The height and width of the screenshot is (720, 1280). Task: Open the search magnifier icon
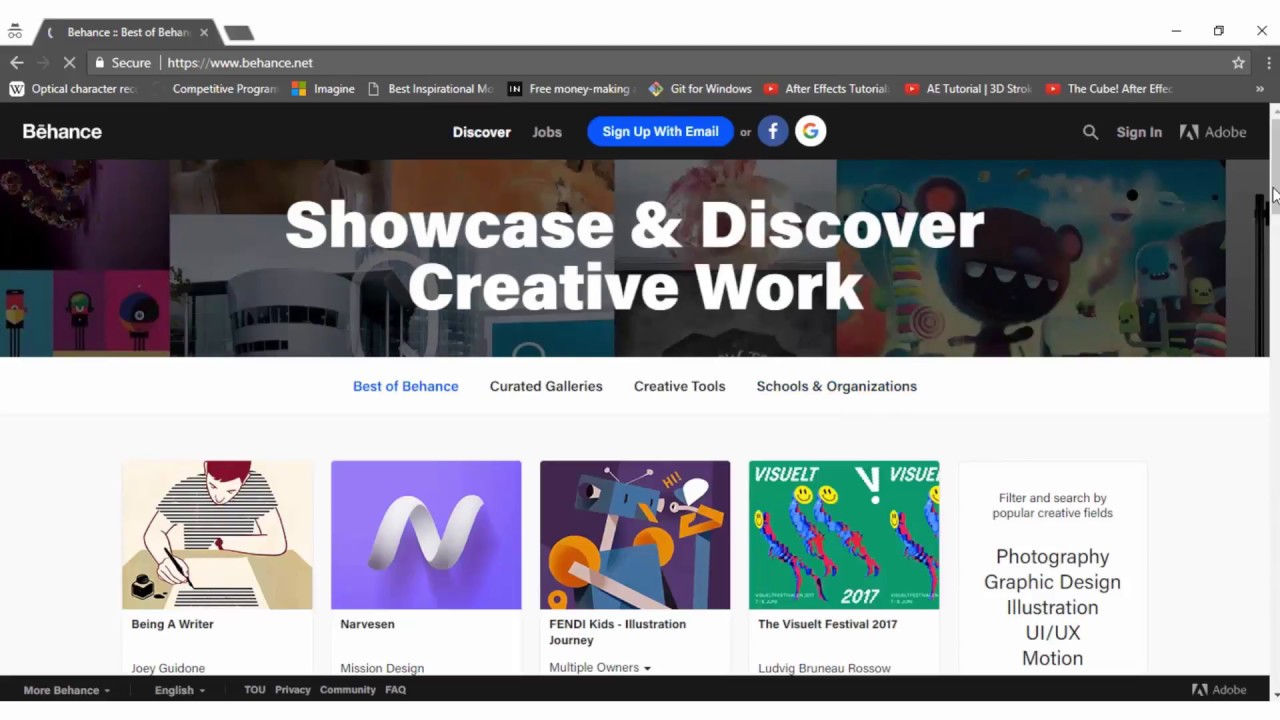coord(1090,132)
